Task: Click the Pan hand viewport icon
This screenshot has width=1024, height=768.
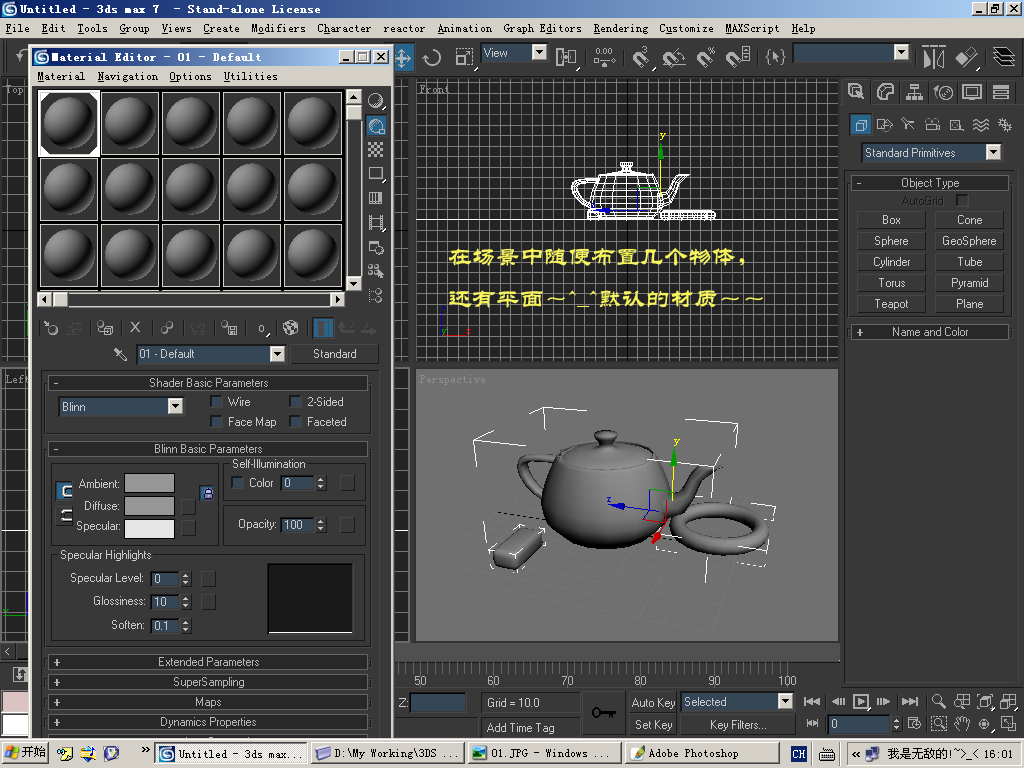Action: (x=961, y=724)
